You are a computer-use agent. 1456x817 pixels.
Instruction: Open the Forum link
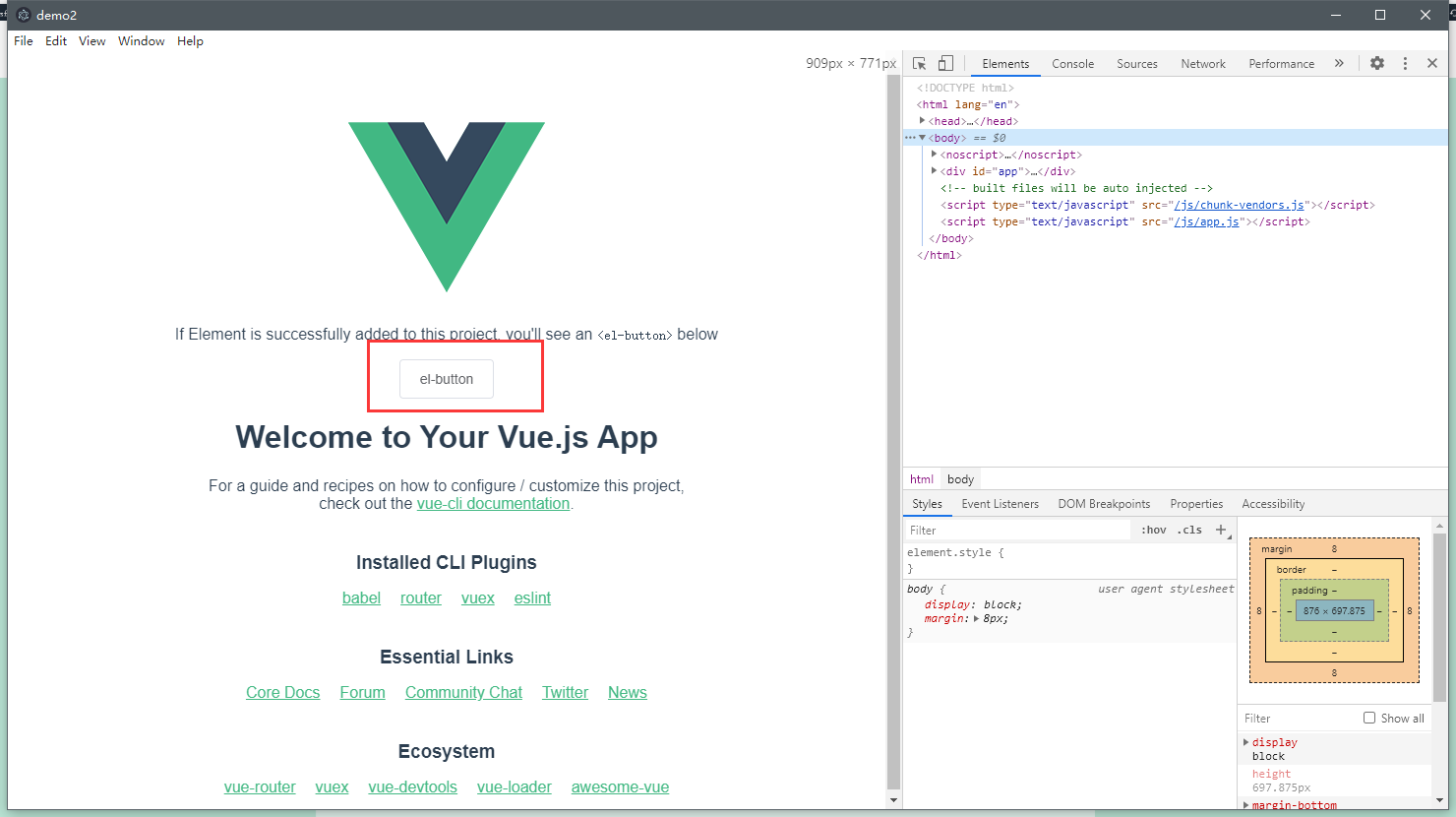[363, 692]
